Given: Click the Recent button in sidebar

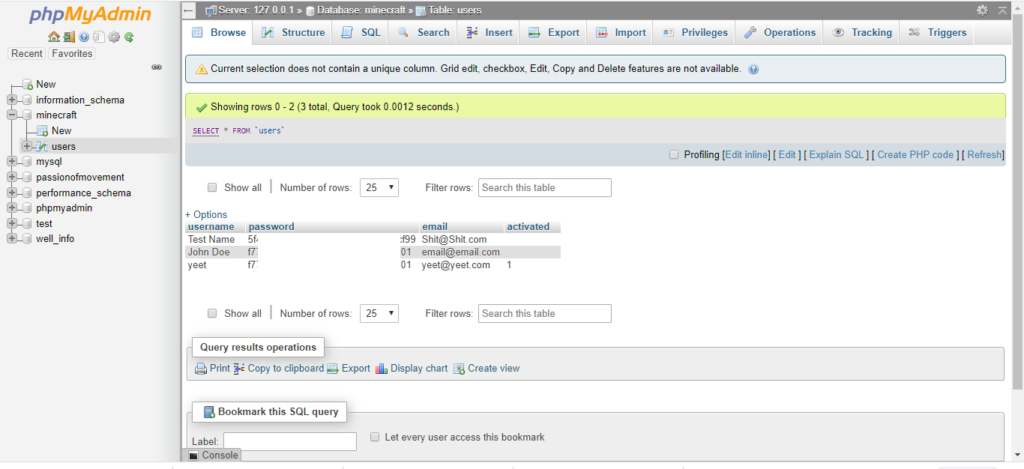Looking at the screenshot, I should pyautogui.click(x=27, y=54).
